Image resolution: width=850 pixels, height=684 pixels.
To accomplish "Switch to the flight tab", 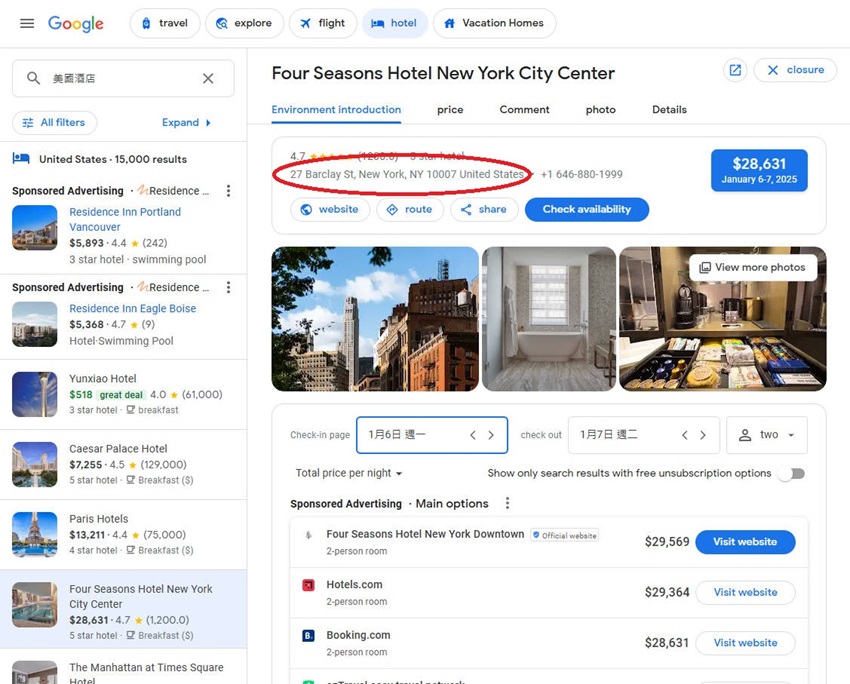I will (x=323, y=23).
